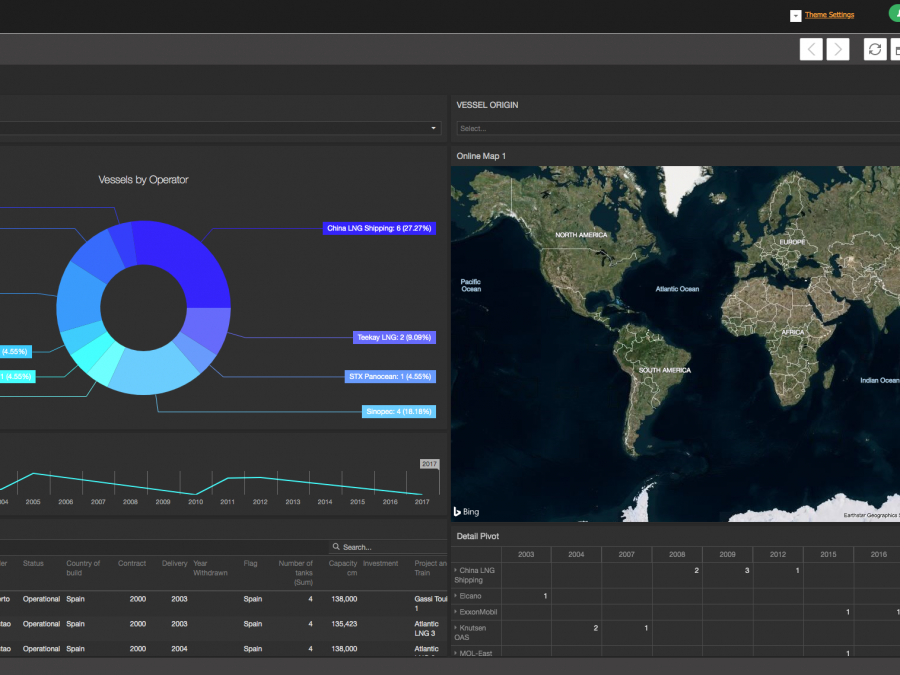Navigate back using the left arrow icon
This screenshot has height=675, width=900.
(810, 48)
